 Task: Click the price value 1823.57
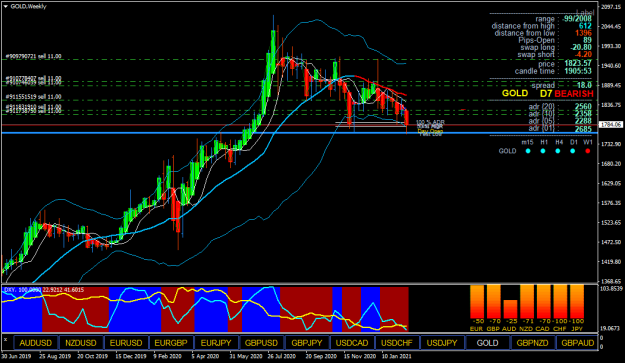click(578, 64)
